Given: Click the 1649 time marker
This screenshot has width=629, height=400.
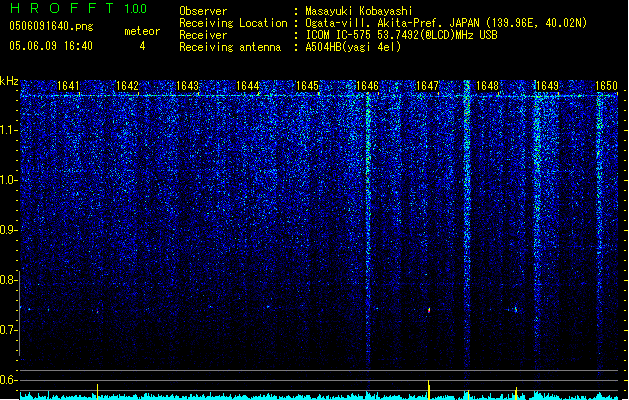Looking at the screenshot, I should (x=547, y=86).
